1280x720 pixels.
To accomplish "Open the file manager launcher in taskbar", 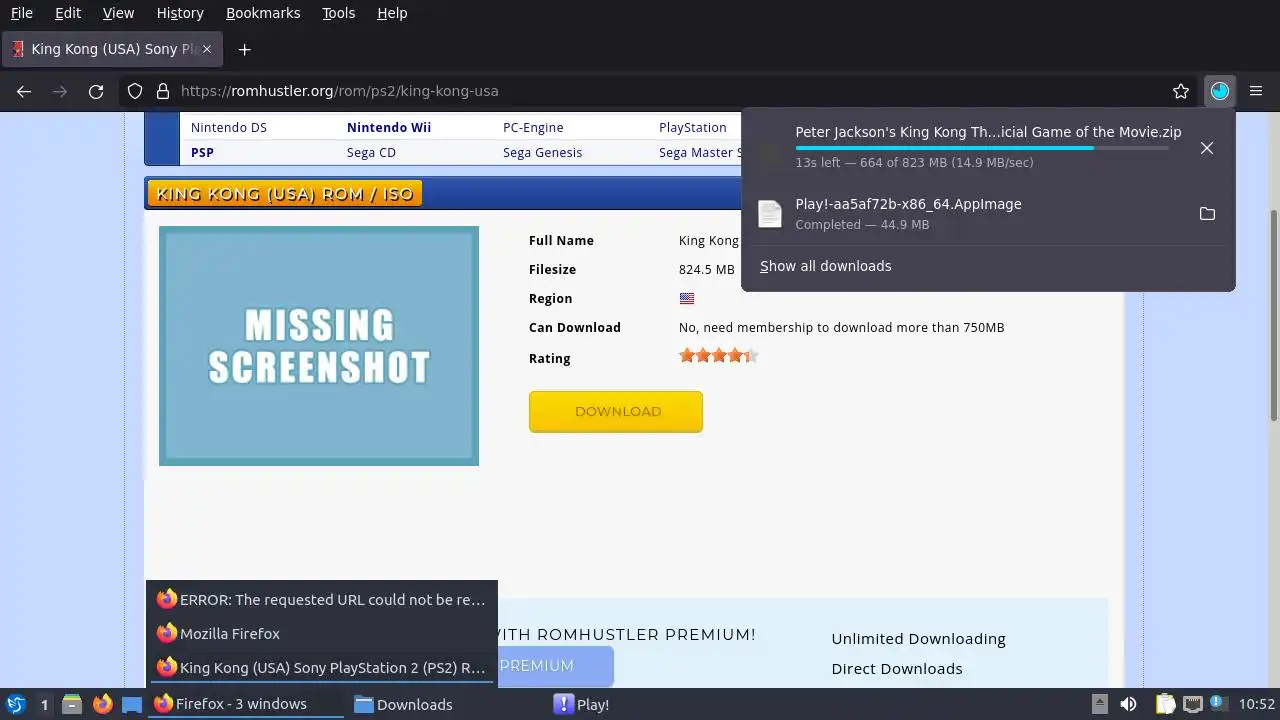I will 72,704.
